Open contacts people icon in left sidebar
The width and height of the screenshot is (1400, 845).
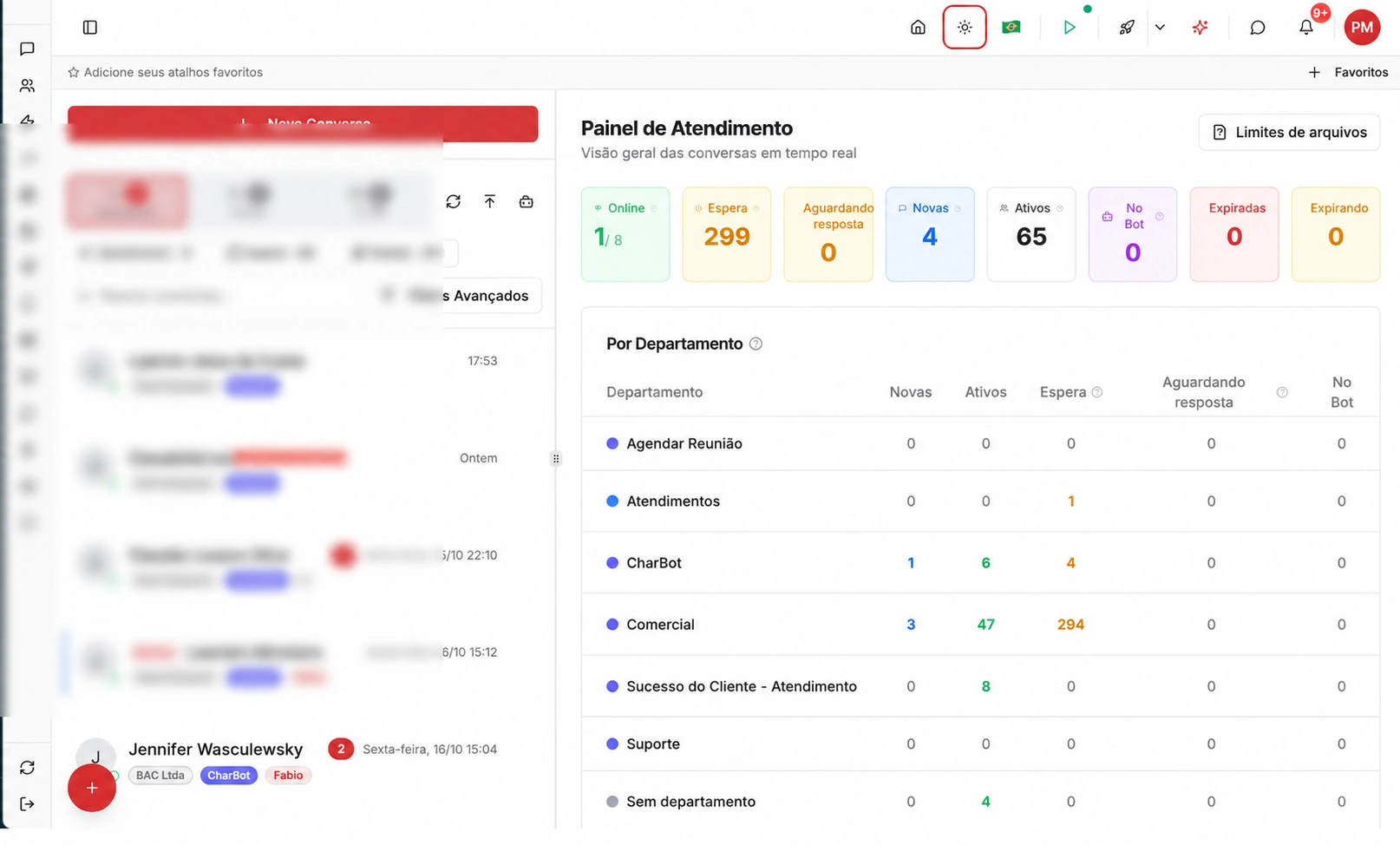[x=27, y=86]
